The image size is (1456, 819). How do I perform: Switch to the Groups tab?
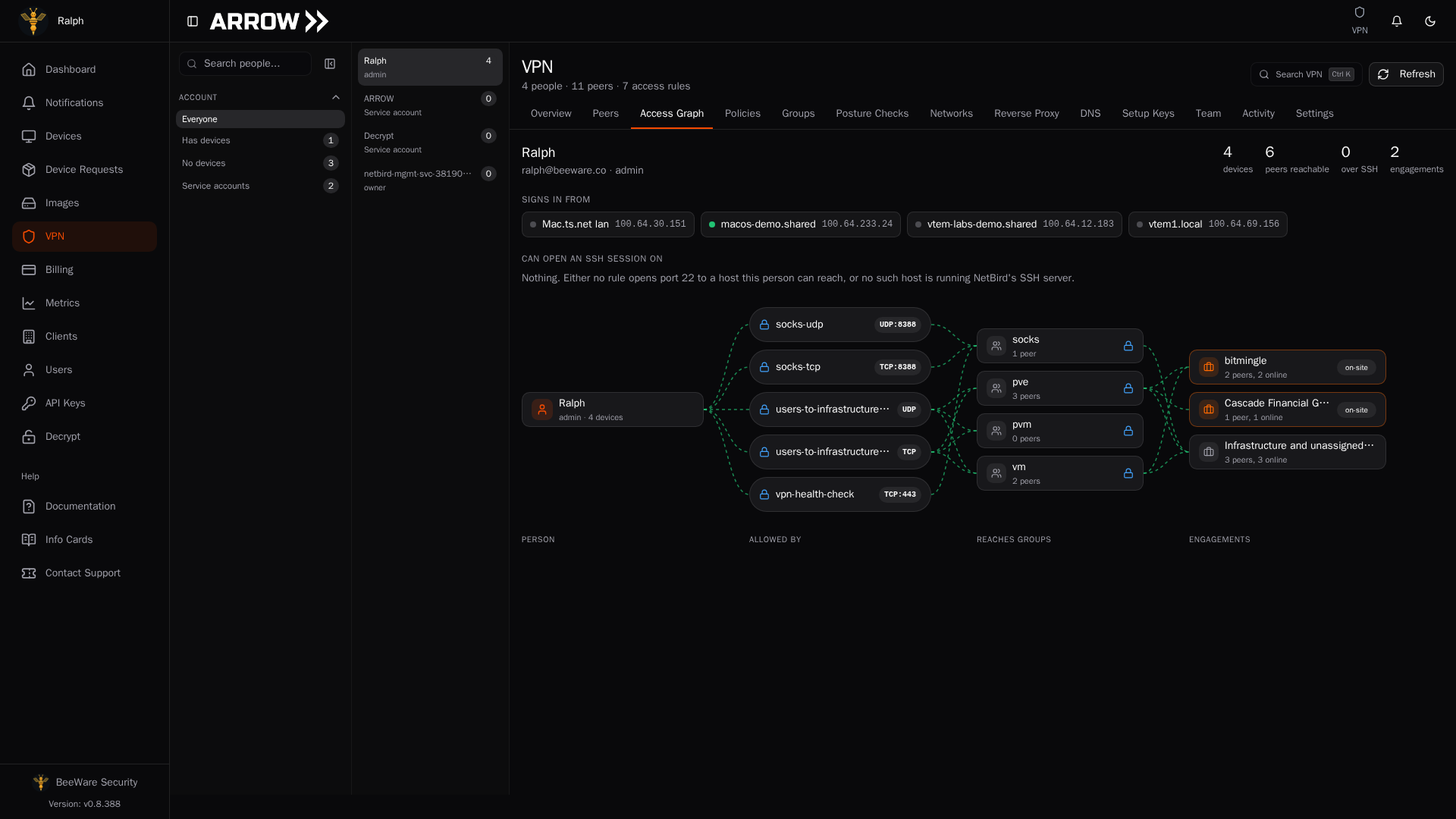pyautogui.click(x=798, y=114)
